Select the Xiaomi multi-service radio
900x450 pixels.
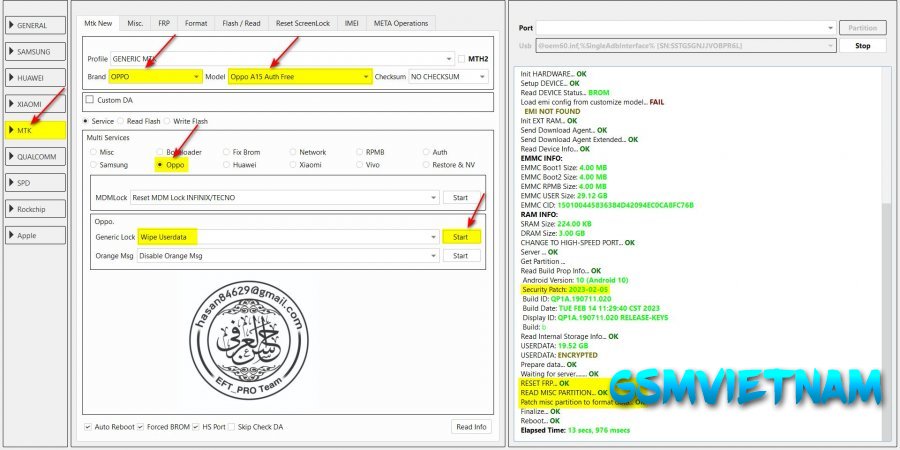[x=293, y=165]
